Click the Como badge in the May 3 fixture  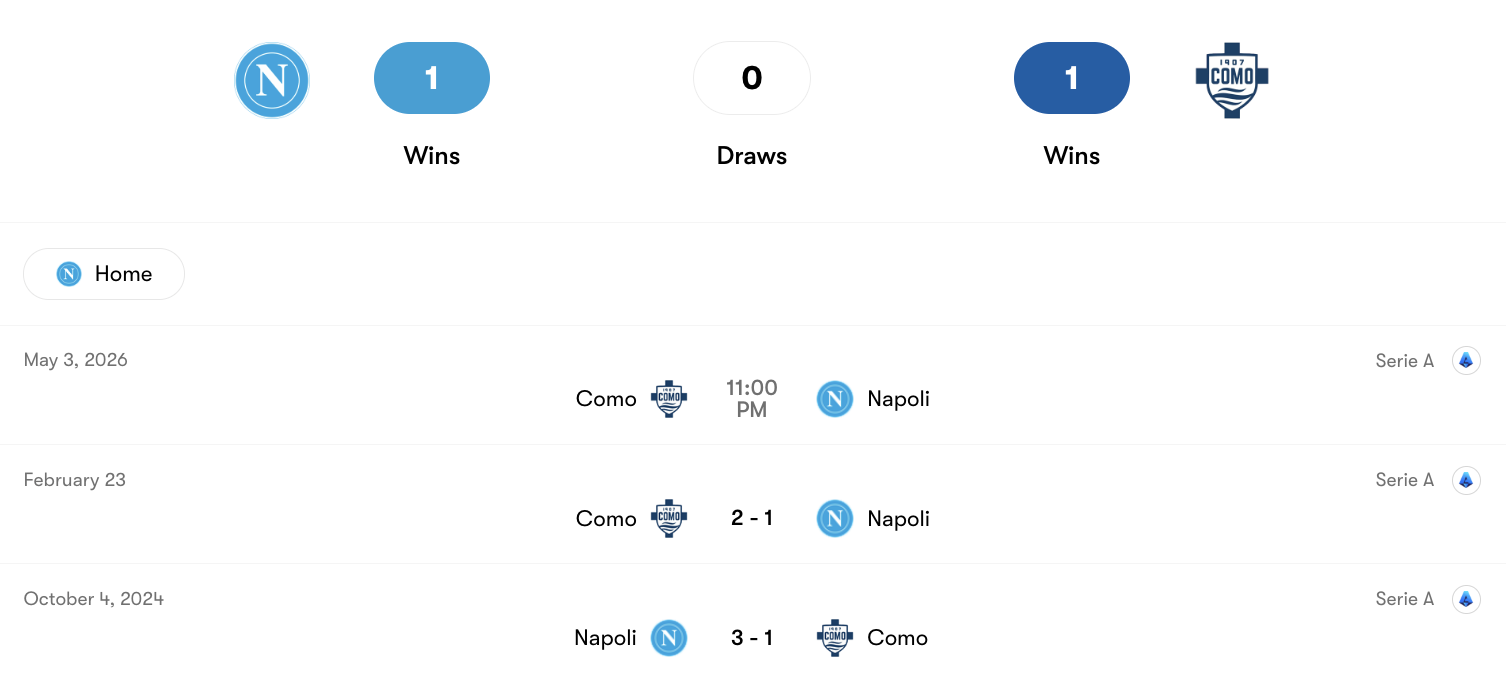[668, 398]
